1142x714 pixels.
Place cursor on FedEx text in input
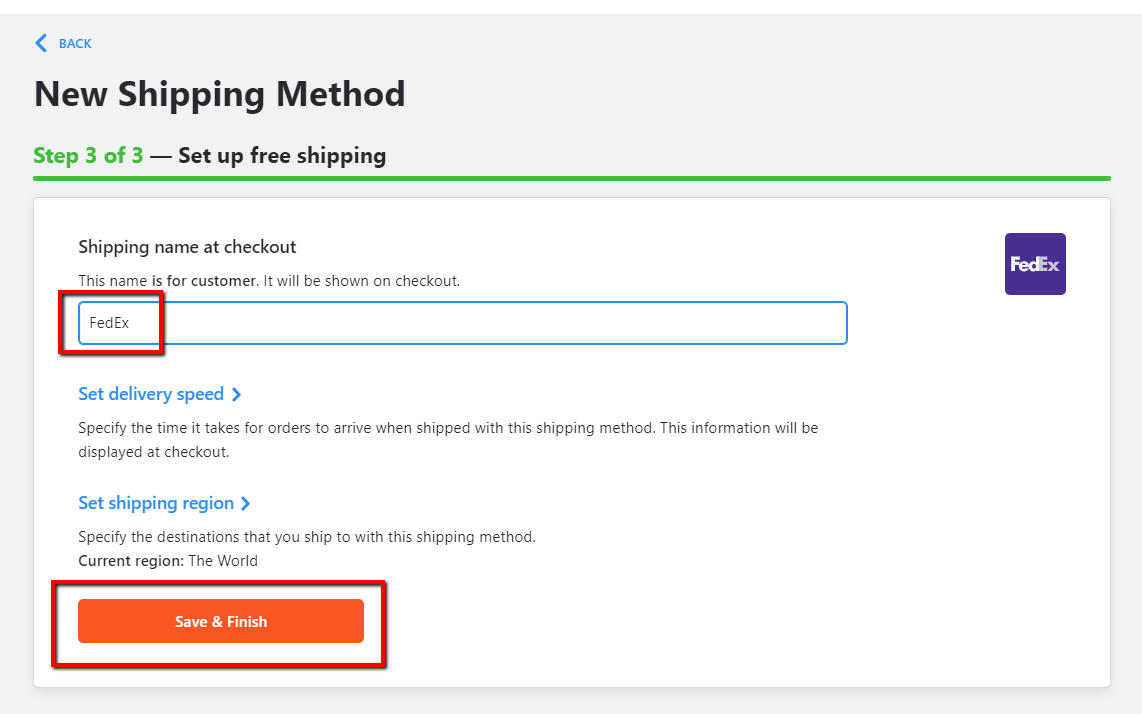click(x=109, y=323)
